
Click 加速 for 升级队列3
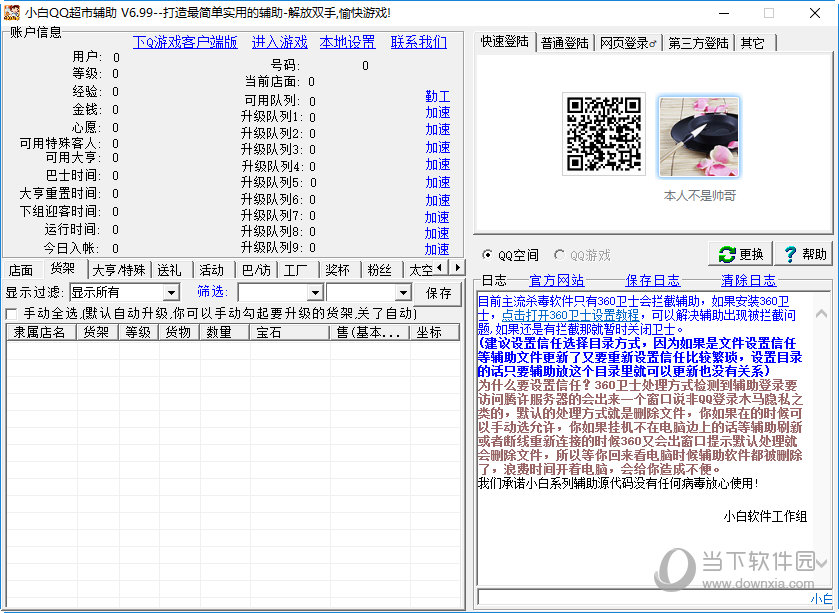tap(437, 148)
